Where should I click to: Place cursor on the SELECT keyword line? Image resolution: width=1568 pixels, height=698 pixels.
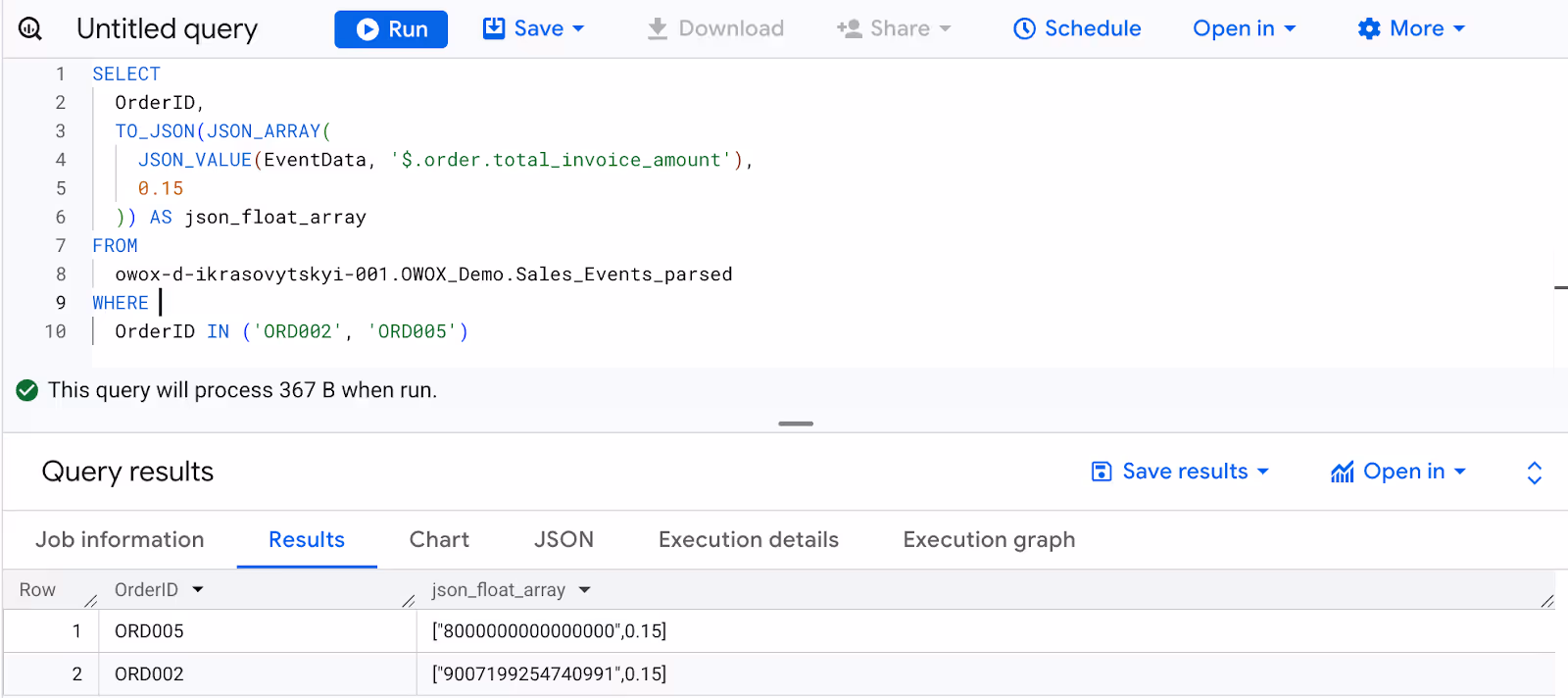coord(126,74)
